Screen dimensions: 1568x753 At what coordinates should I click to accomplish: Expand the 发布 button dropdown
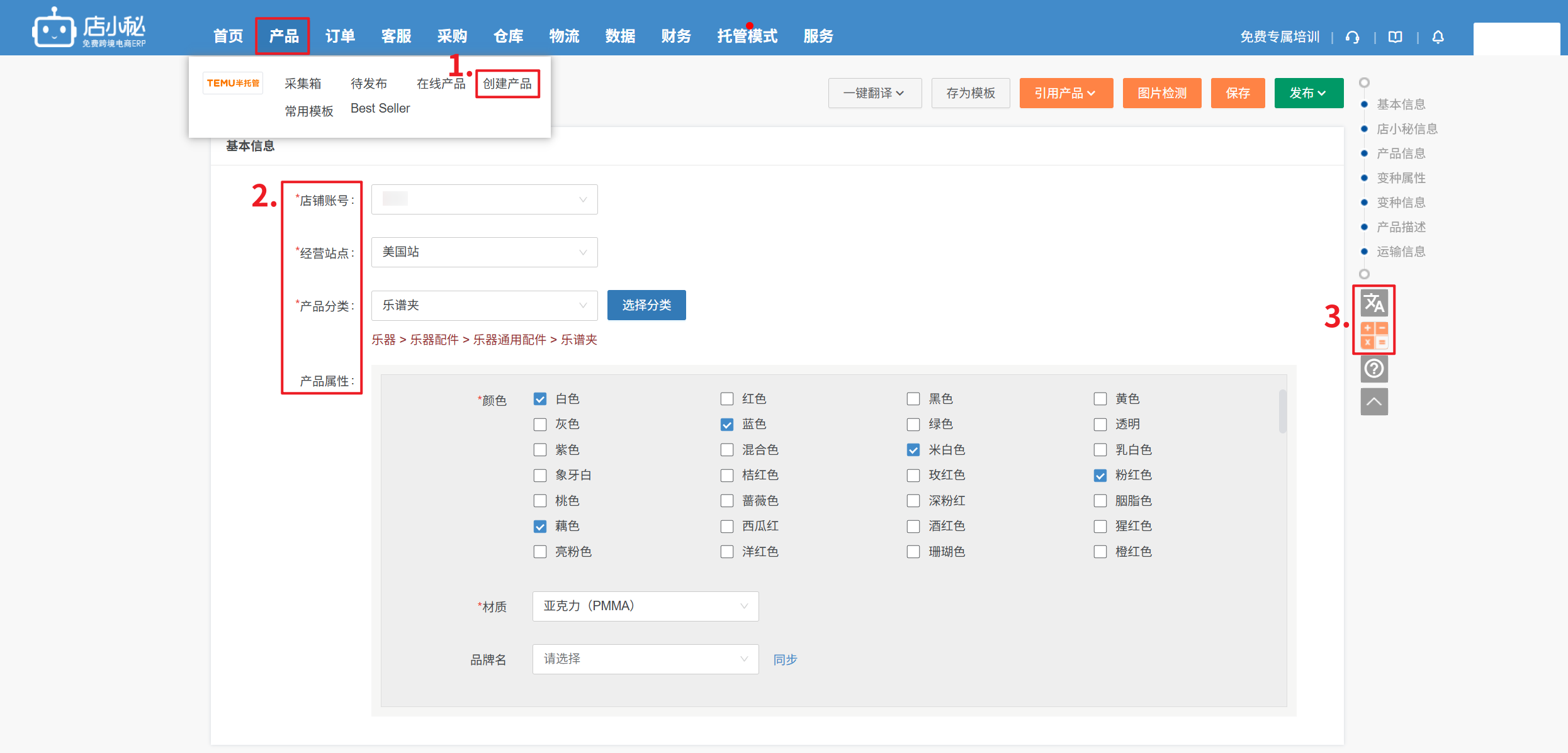1308,93
